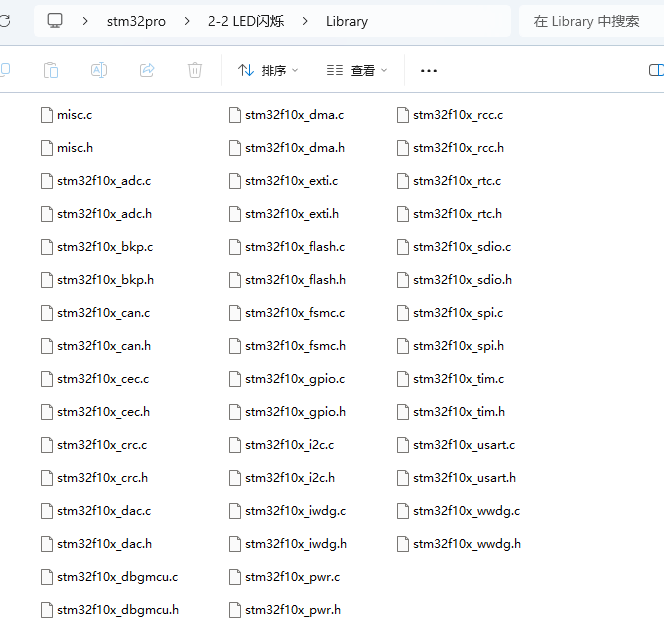The width and height of the screenshot is (664, 632).
Task: Select file stm32f10x_tim.h
Action: click(451, 412)
